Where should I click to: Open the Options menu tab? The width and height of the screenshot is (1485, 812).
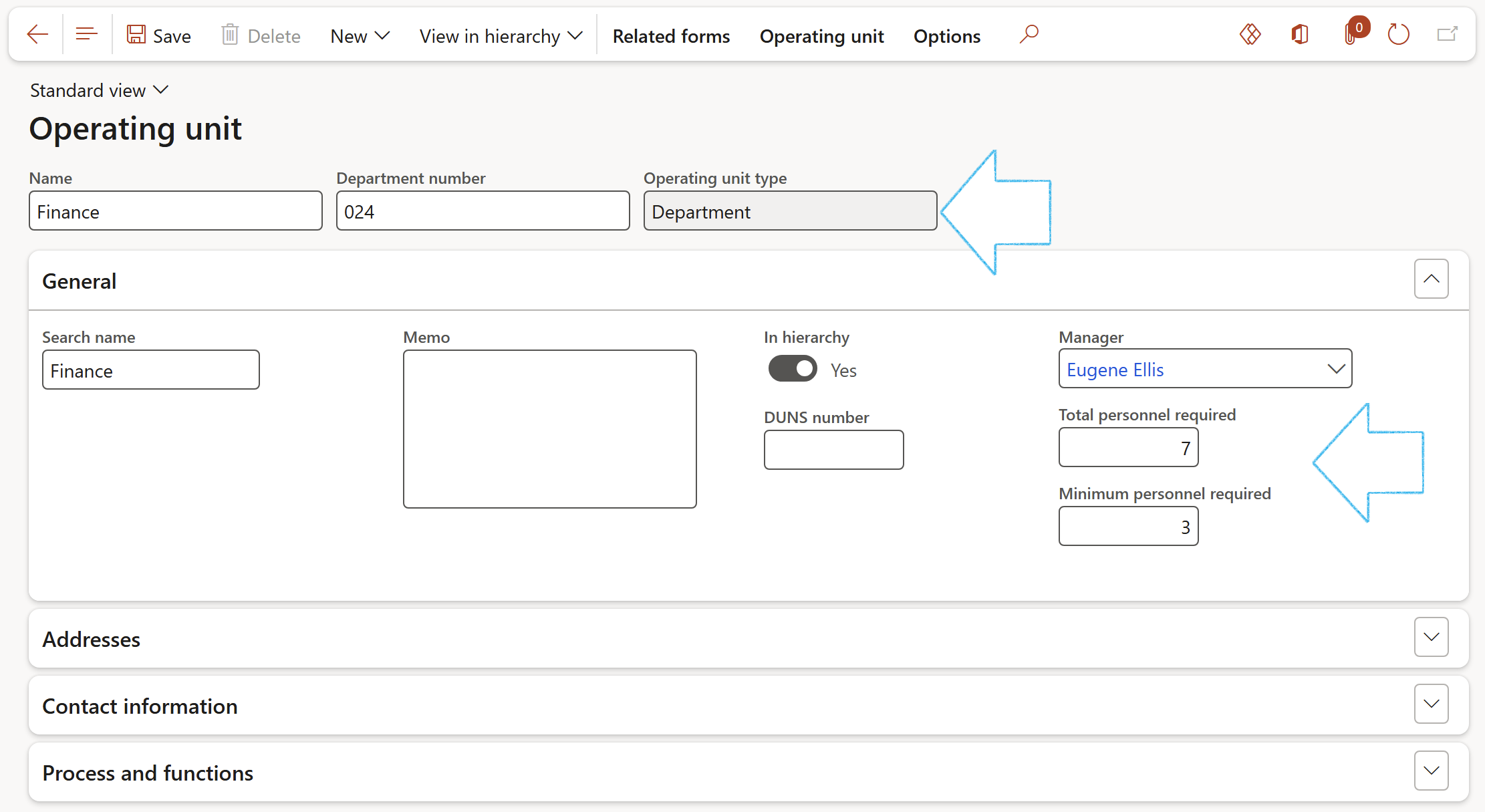pyautogui.click(x=946, y=35)
